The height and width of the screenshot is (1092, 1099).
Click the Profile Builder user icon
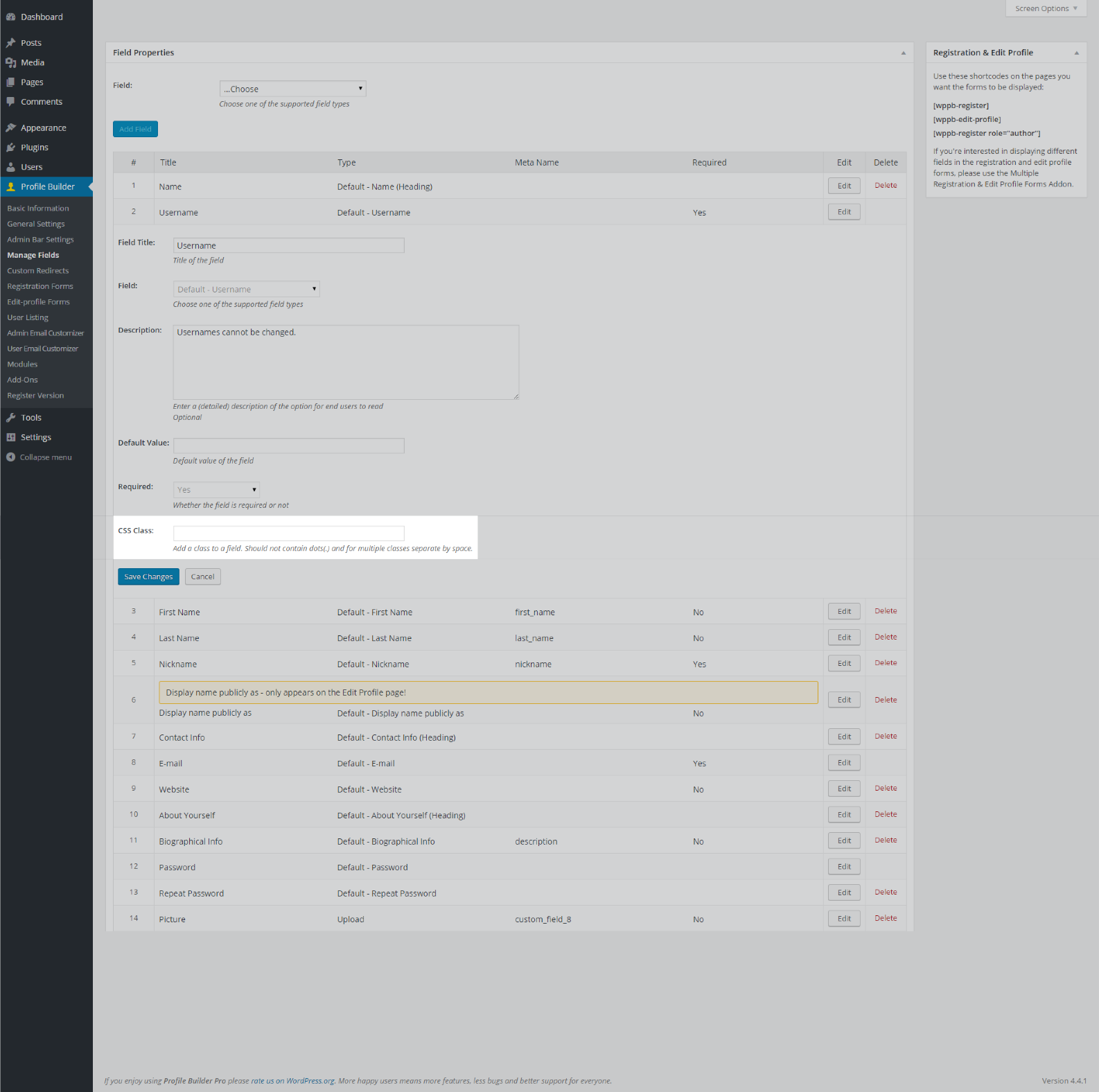pos(11,186)
